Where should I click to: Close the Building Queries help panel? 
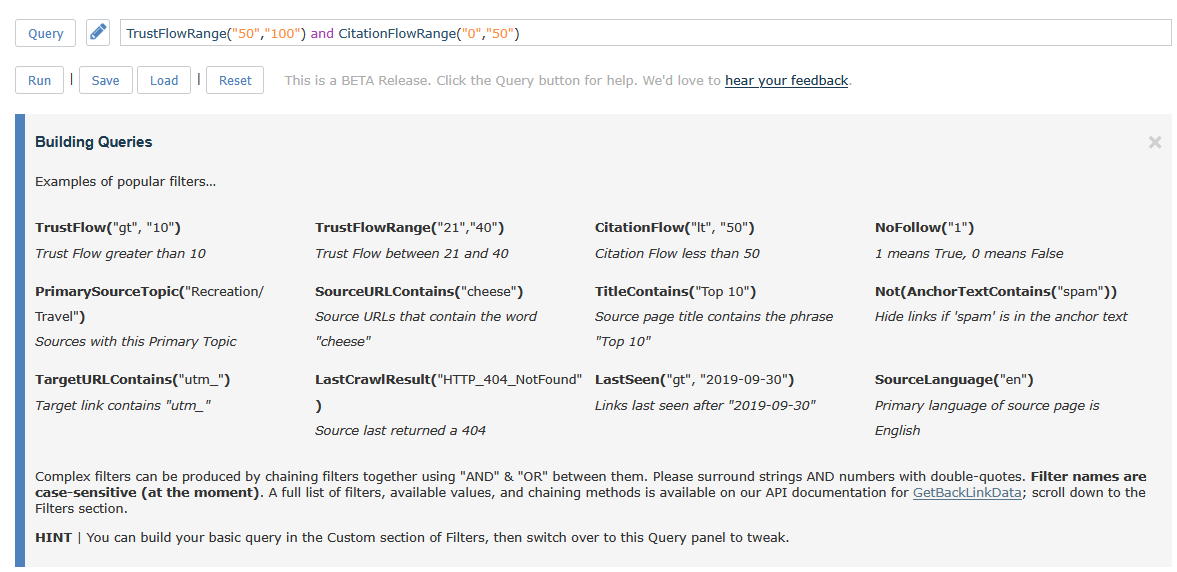(1155, 142)
